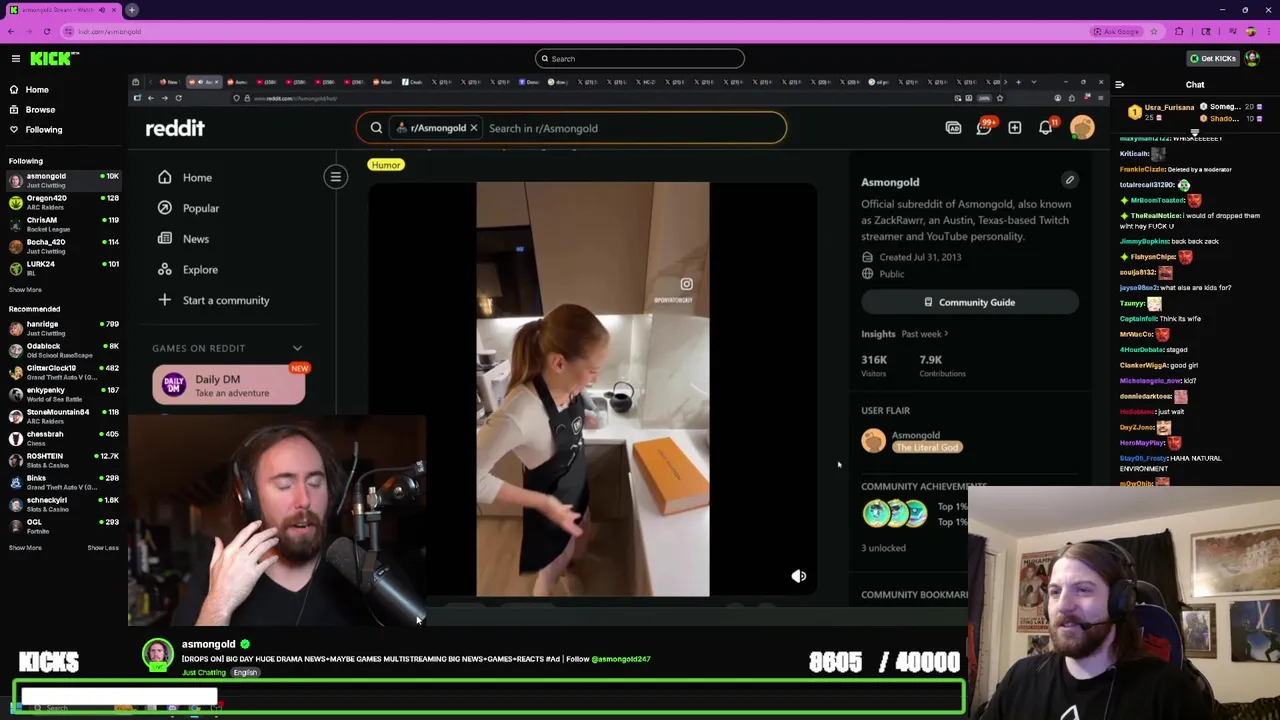Click the Chat panel header

[x=1195, y=85]
